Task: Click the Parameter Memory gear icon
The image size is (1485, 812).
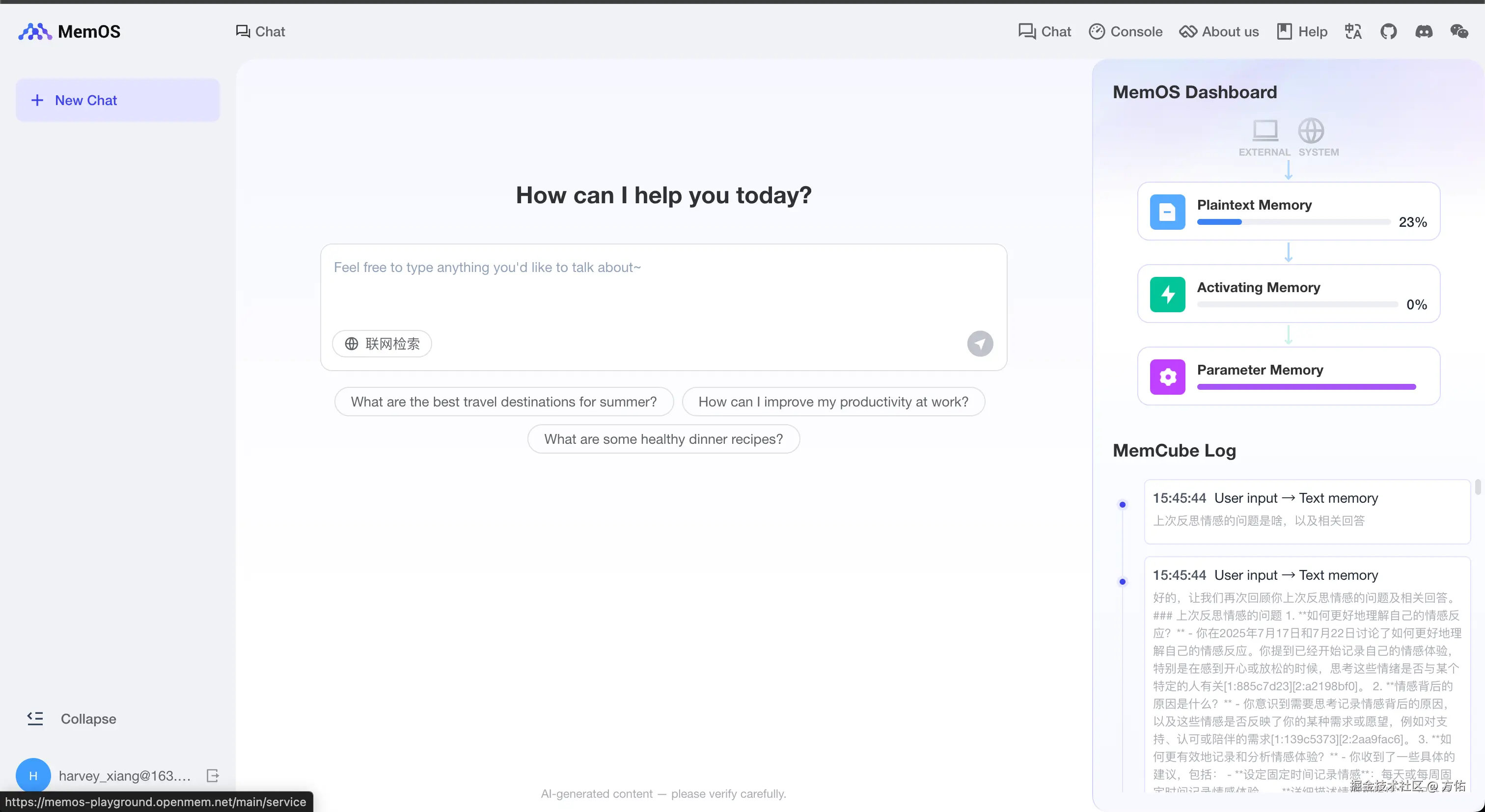Action: point(1167,377)
